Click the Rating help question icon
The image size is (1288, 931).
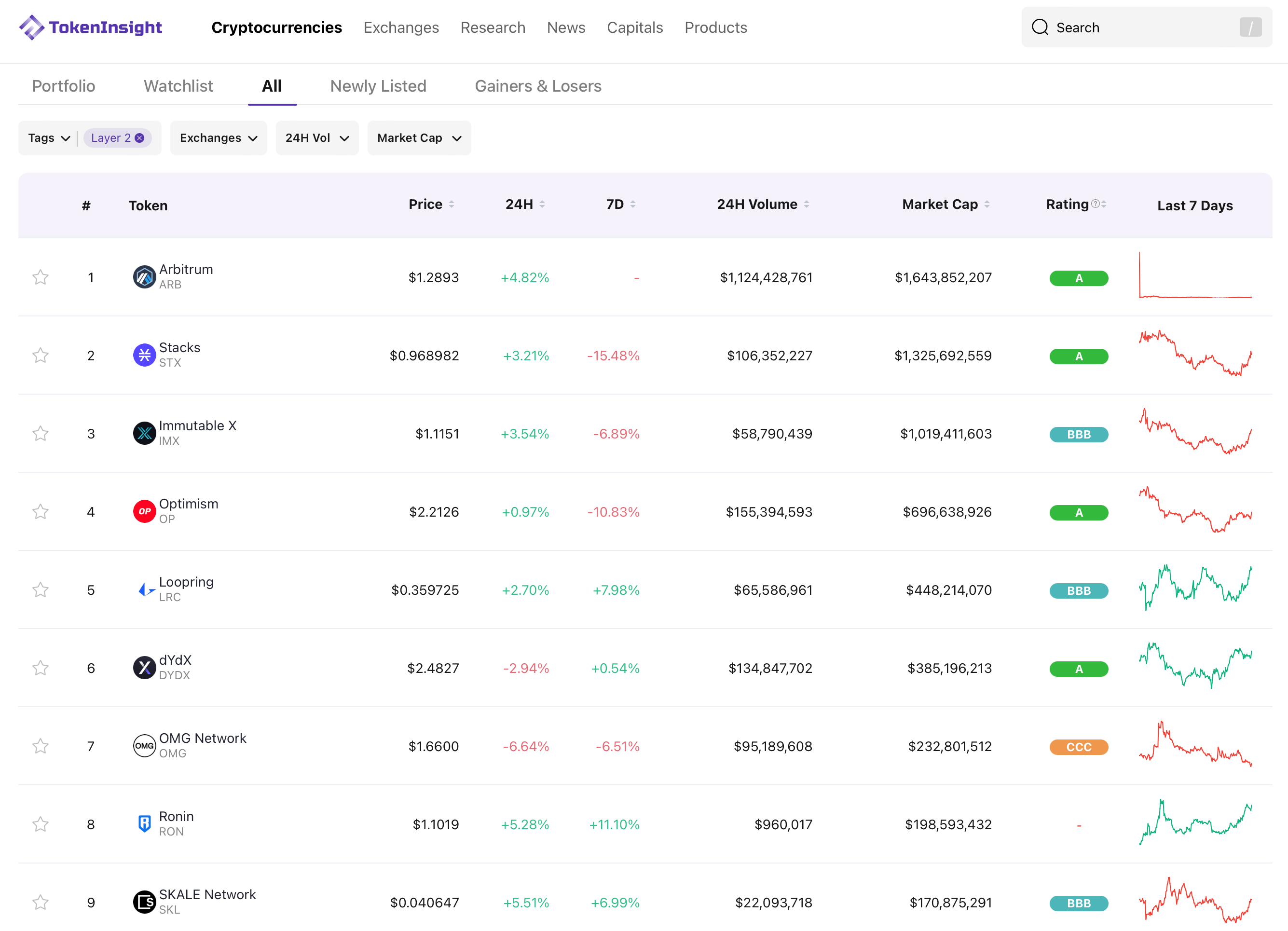click(x=1095, y=204)
